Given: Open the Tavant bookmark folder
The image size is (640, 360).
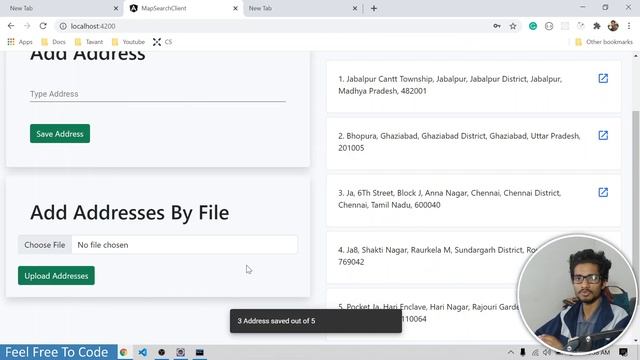Looking at the screenshot, I should coord(89,42).
